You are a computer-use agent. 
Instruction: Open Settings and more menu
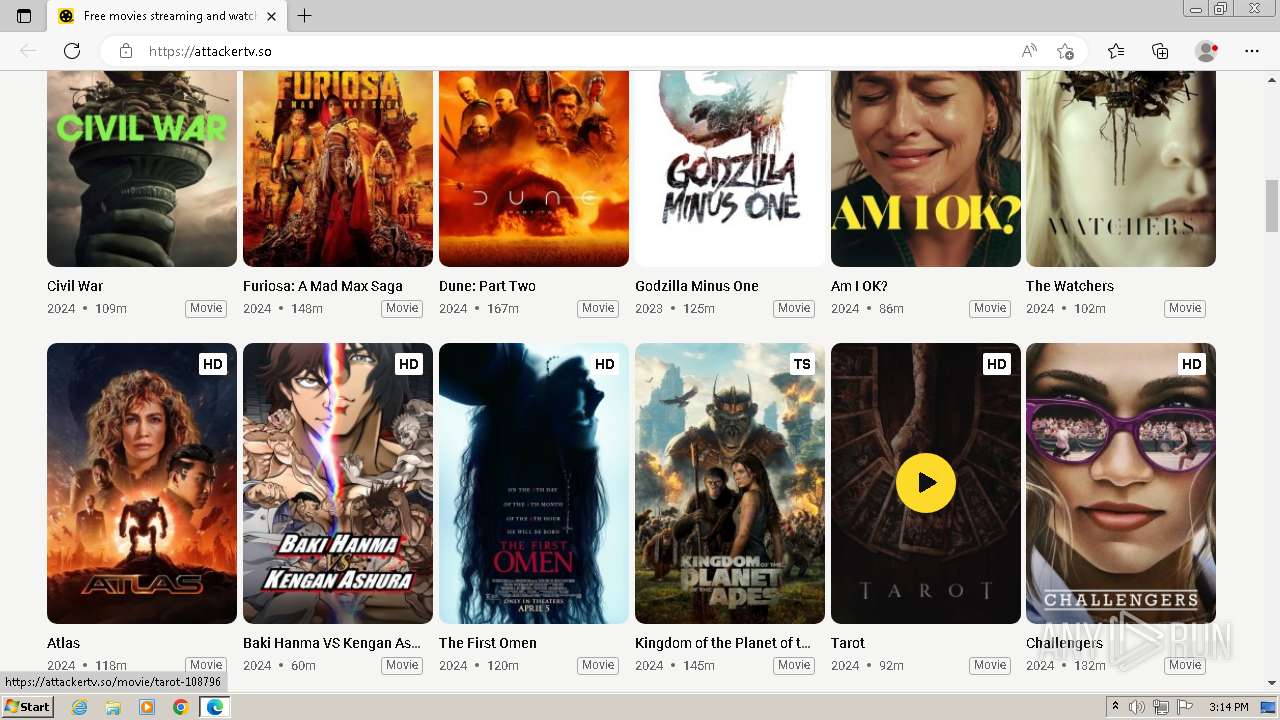coord(1252,51)
